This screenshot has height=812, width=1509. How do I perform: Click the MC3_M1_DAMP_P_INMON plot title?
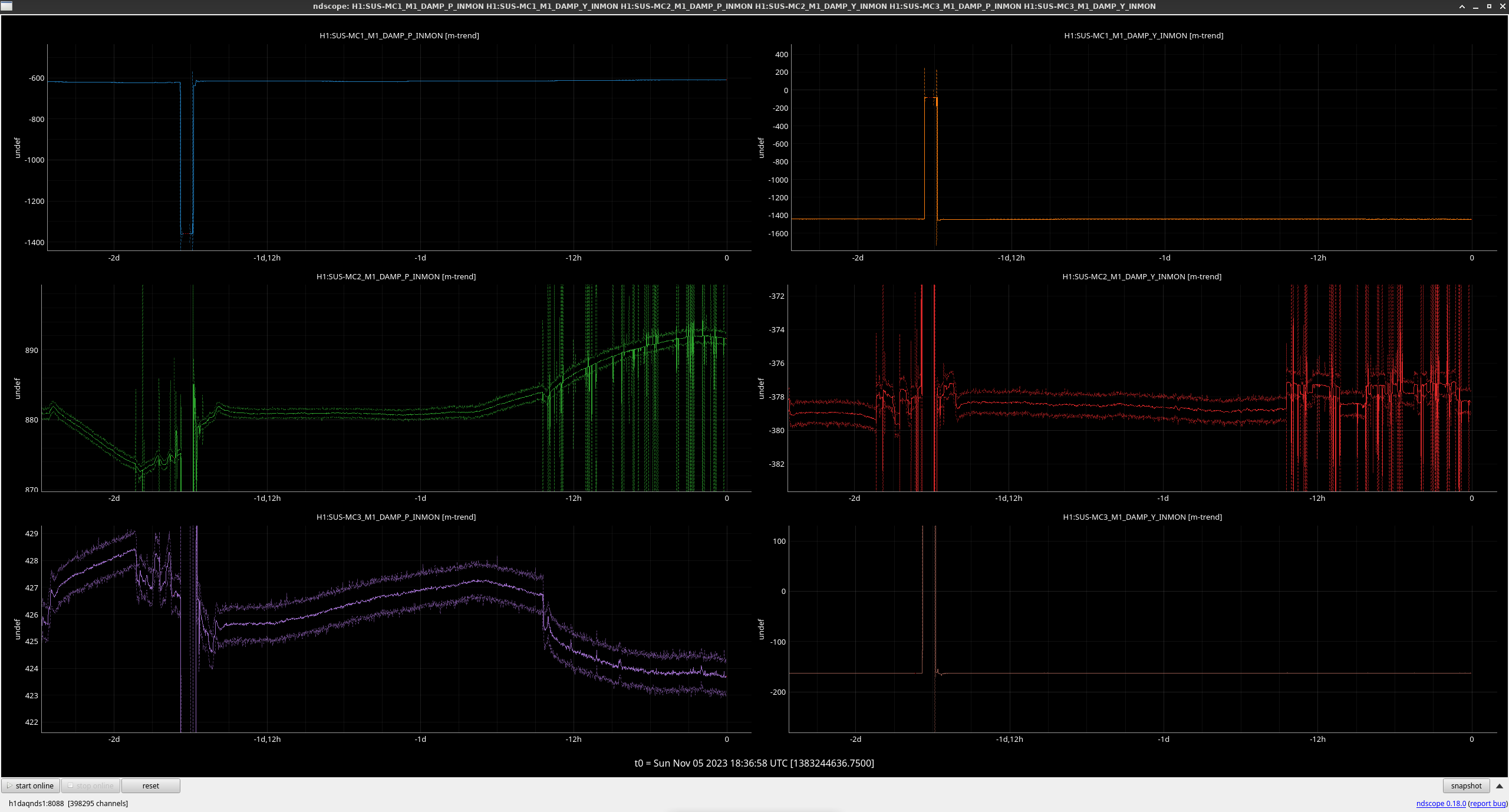coord(396,517)
